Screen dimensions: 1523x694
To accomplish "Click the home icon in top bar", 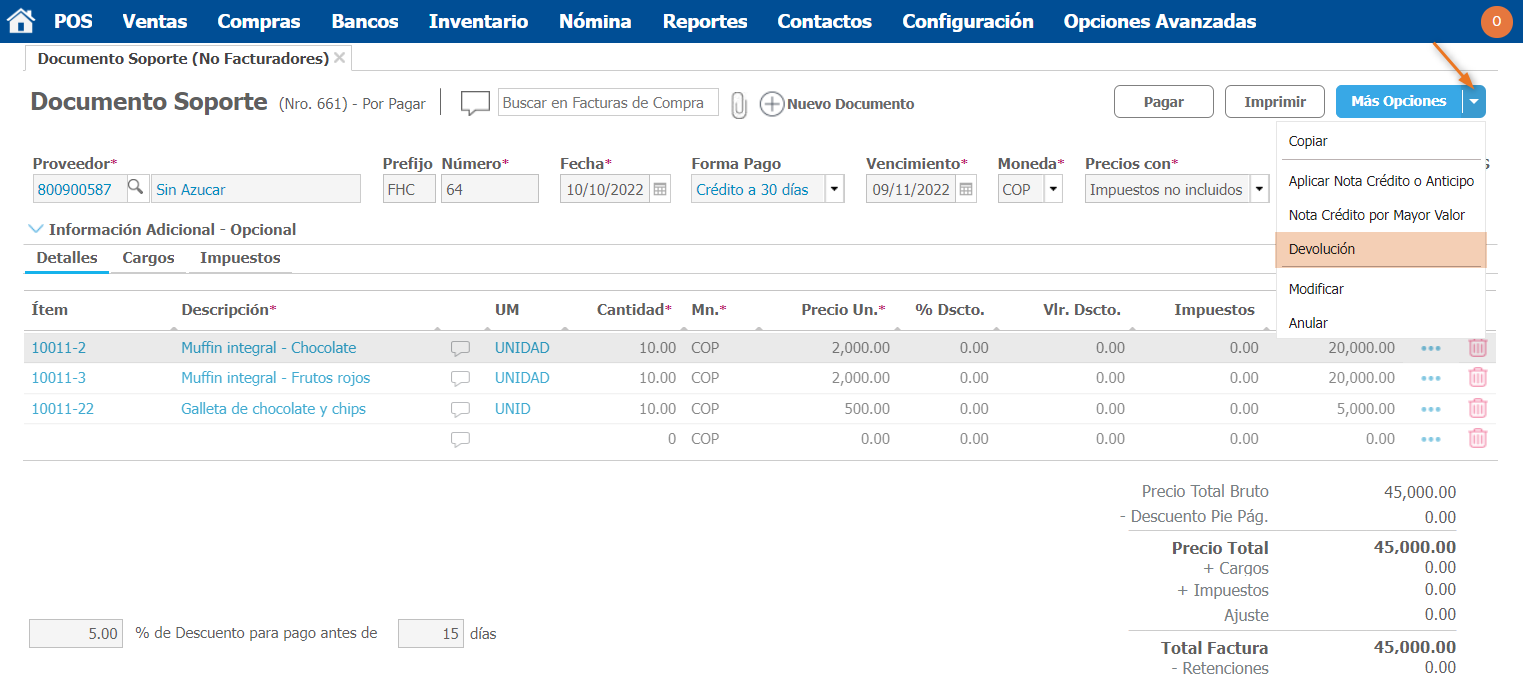I will [x=21, y=21].
